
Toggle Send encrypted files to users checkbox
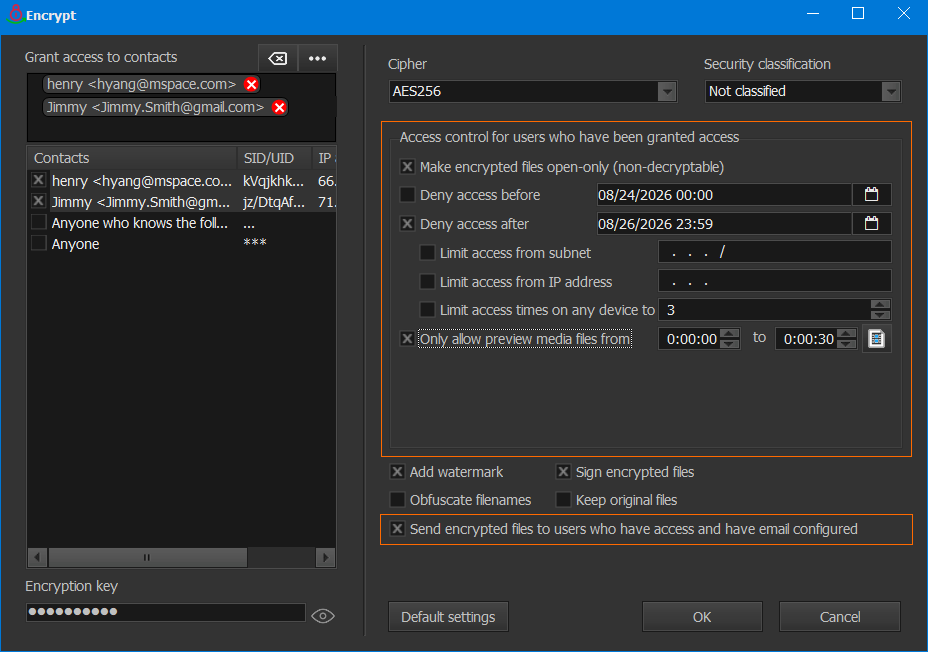coord(397,528)
